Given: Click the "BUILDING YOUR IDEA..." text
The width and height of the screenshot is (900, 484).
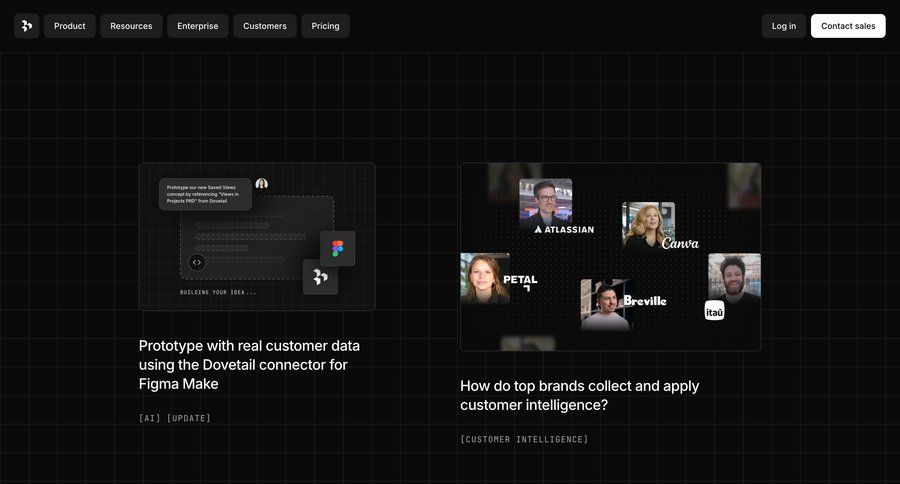Looking at the screenshot, I should (x=218, y=292).
